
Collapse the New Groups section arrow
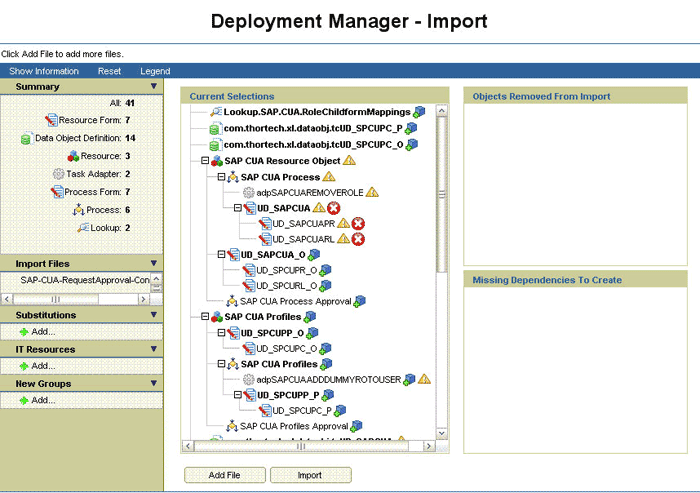[154, 383]
